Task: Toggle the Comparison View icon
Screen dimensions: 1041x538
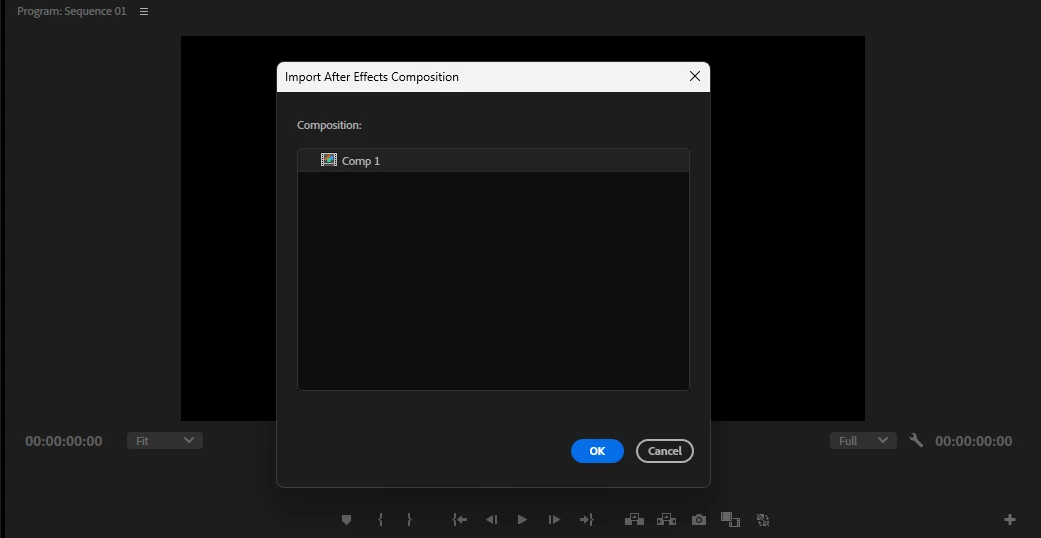Action: point(730,519)
